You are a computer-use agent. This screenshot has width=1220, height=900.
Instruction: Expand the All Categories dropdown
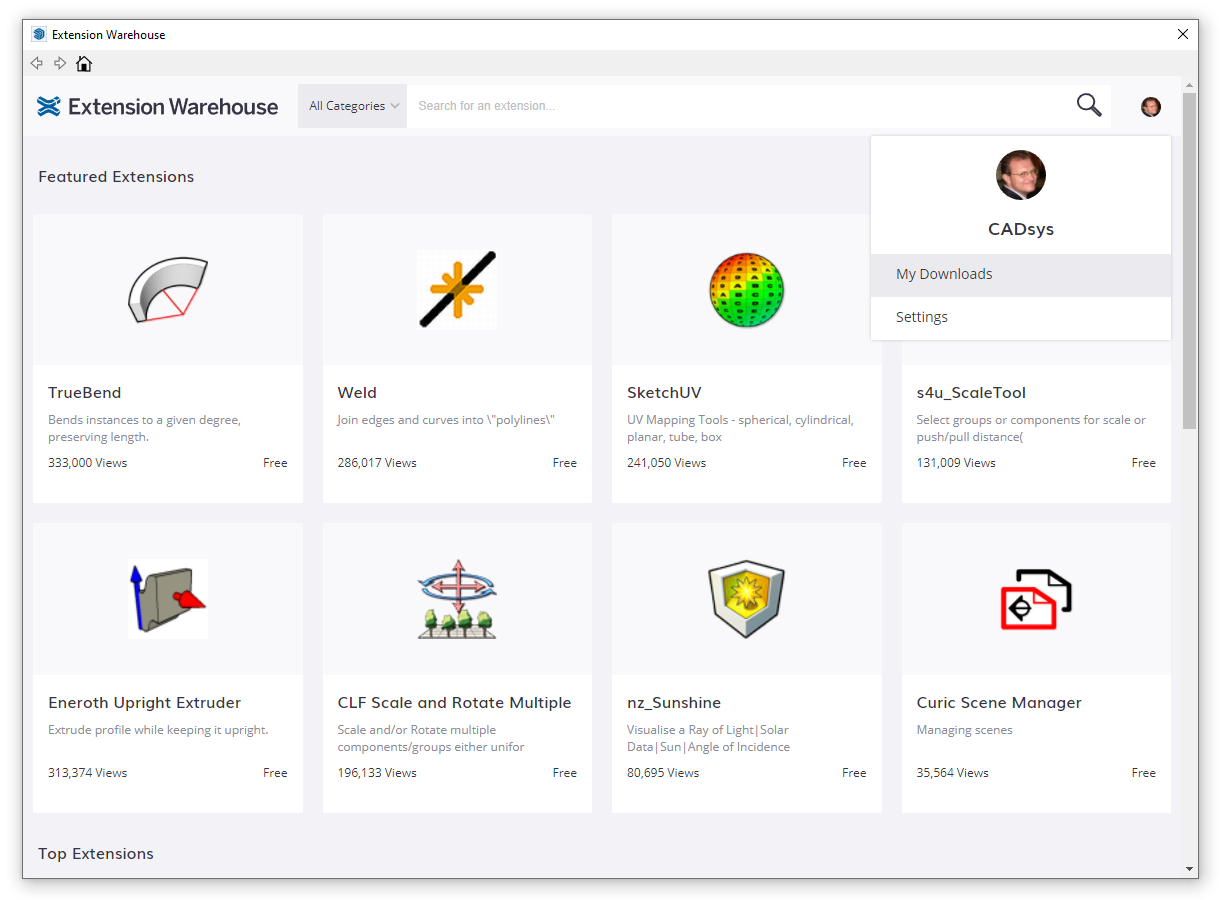tap(353, 106)
